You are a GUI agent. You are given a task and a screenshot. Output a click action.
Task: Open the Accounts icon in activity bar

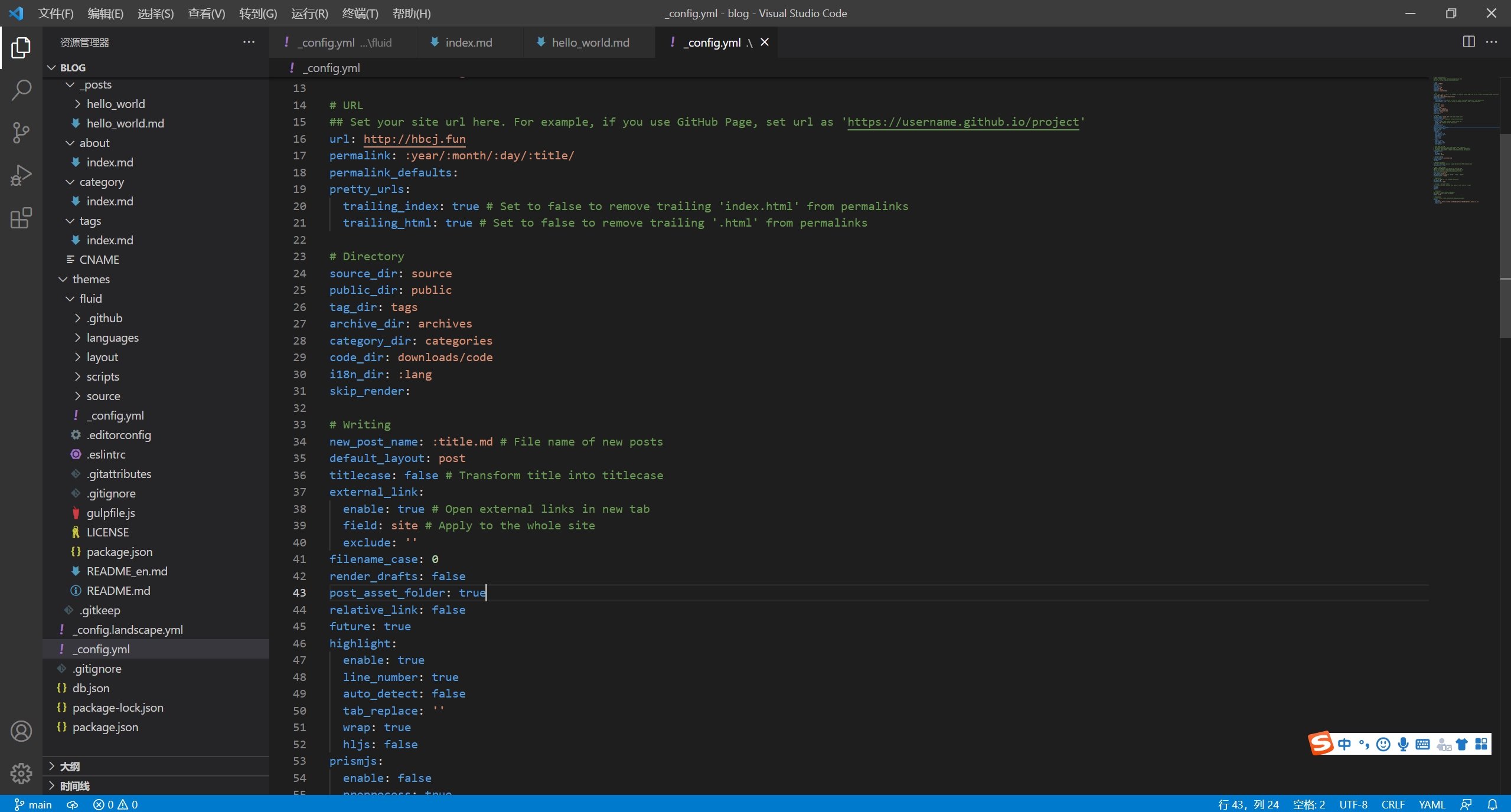21,731
